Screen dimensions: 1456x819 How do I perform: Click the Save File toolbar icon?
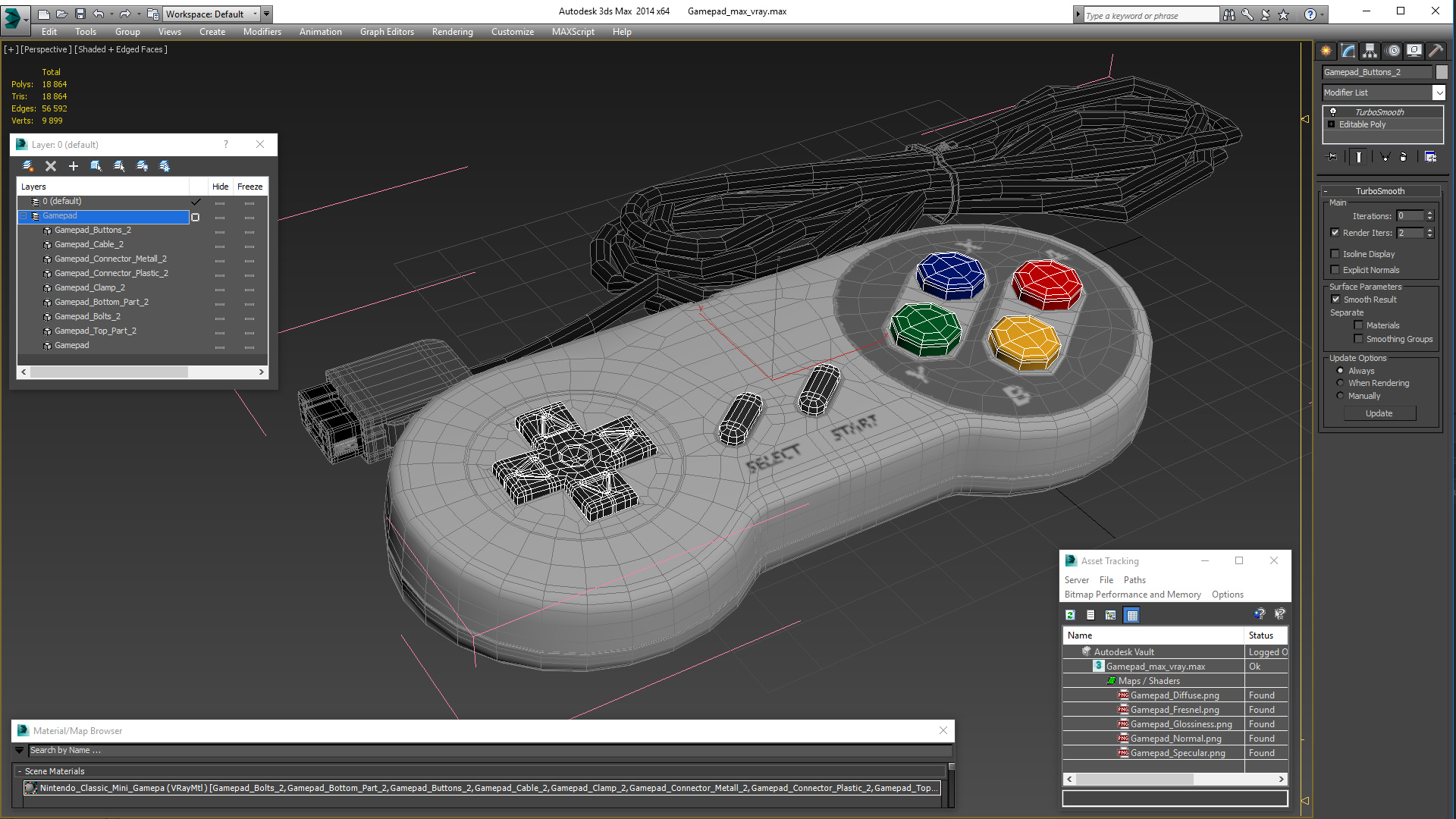(80, 14)
